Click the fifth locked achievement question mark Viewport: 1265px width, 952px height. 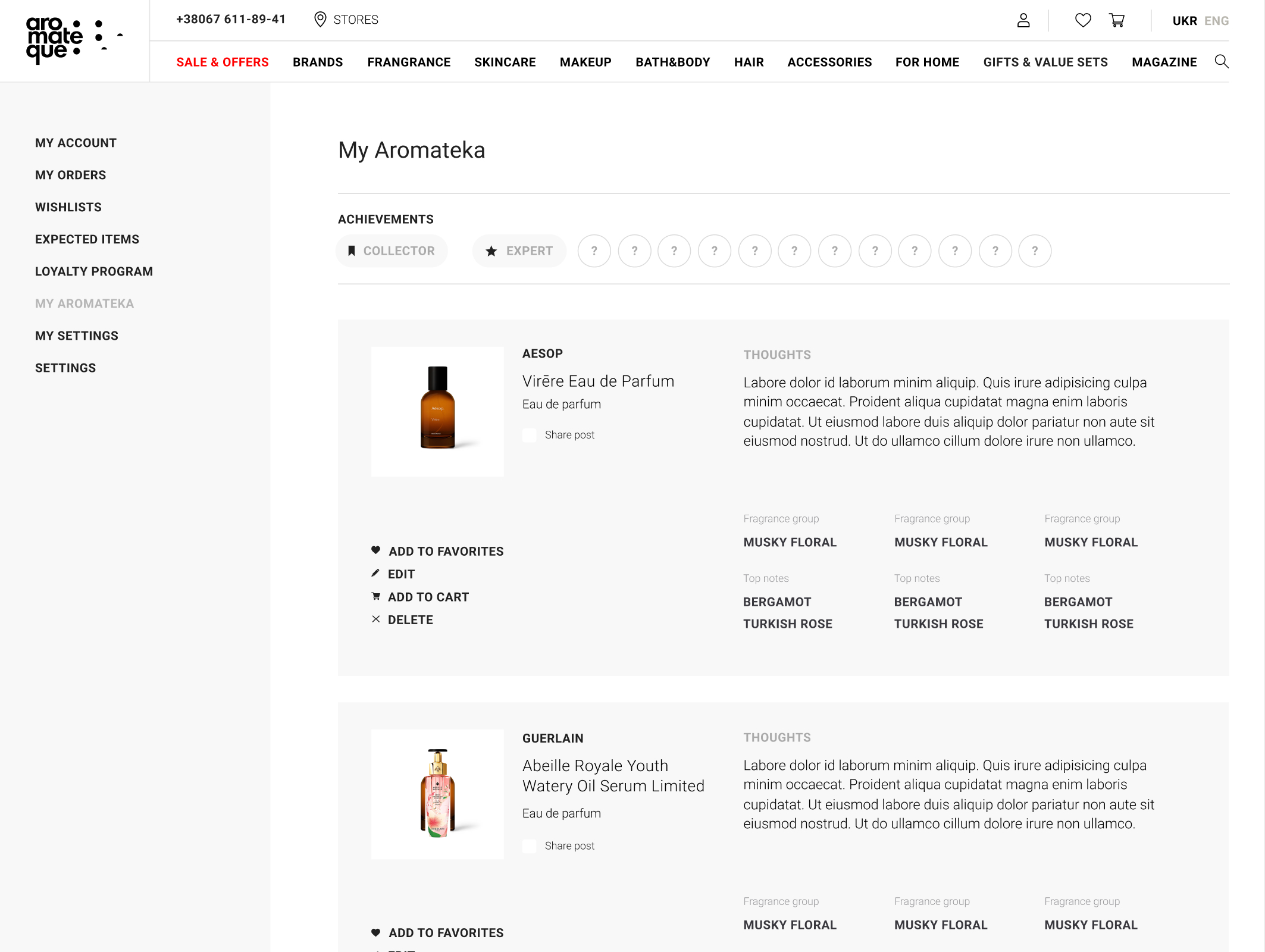click(x=755, y=251)
